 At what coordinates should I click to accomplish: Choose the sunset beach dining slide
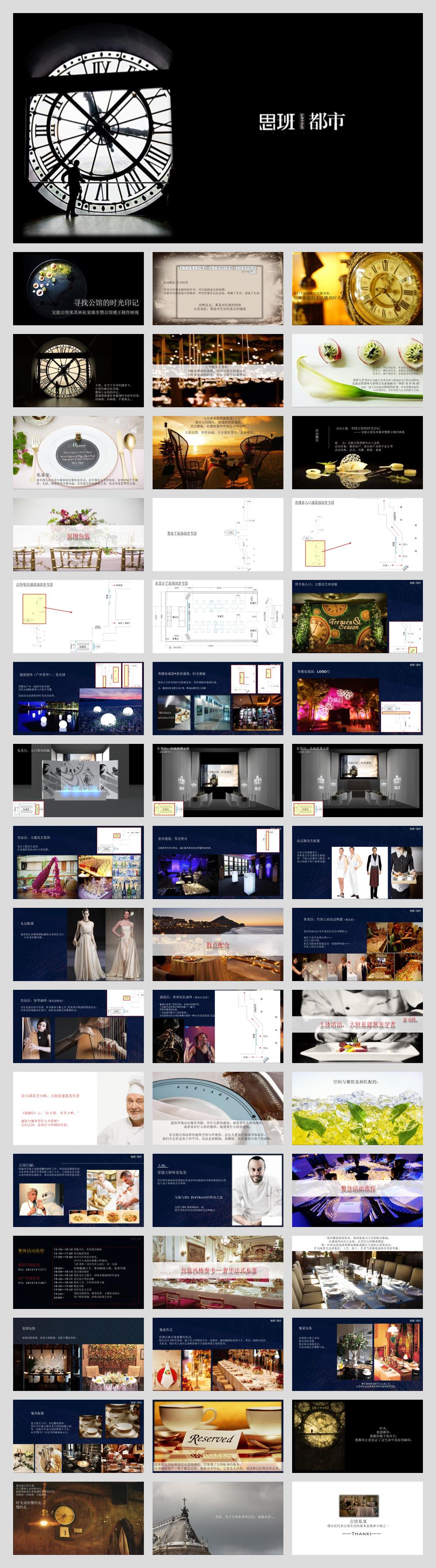coord(218,452)
